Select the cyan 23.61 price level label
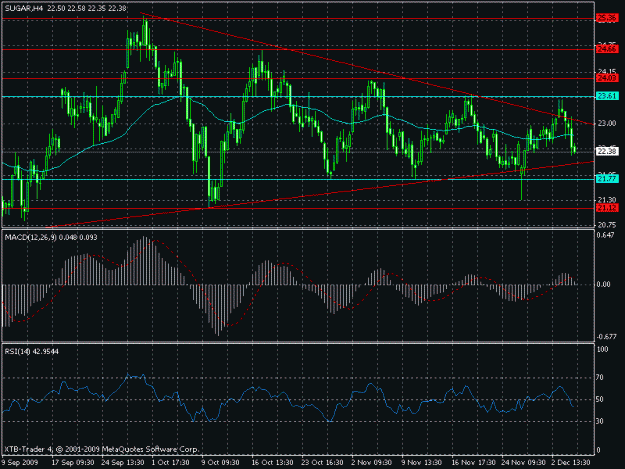625x469 pixels. 607,96
